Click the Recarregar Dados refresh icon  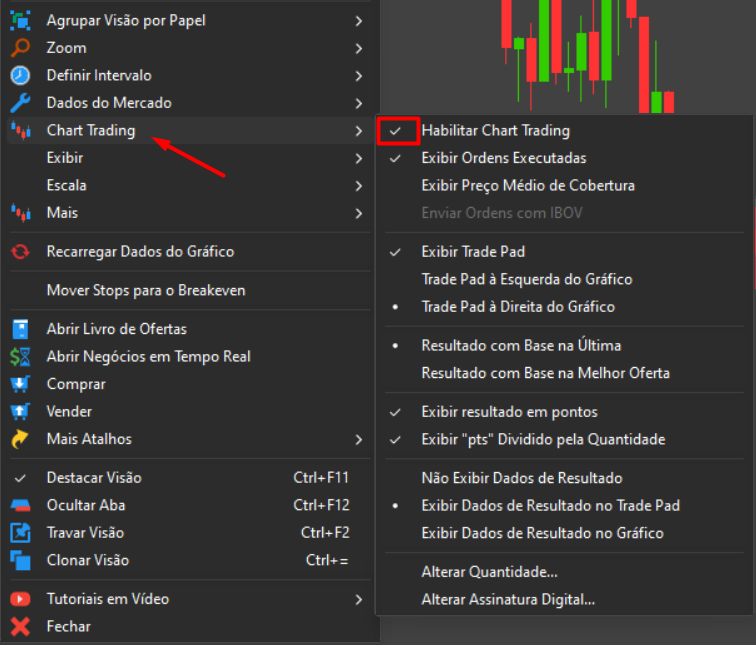(x=20, y=251)
